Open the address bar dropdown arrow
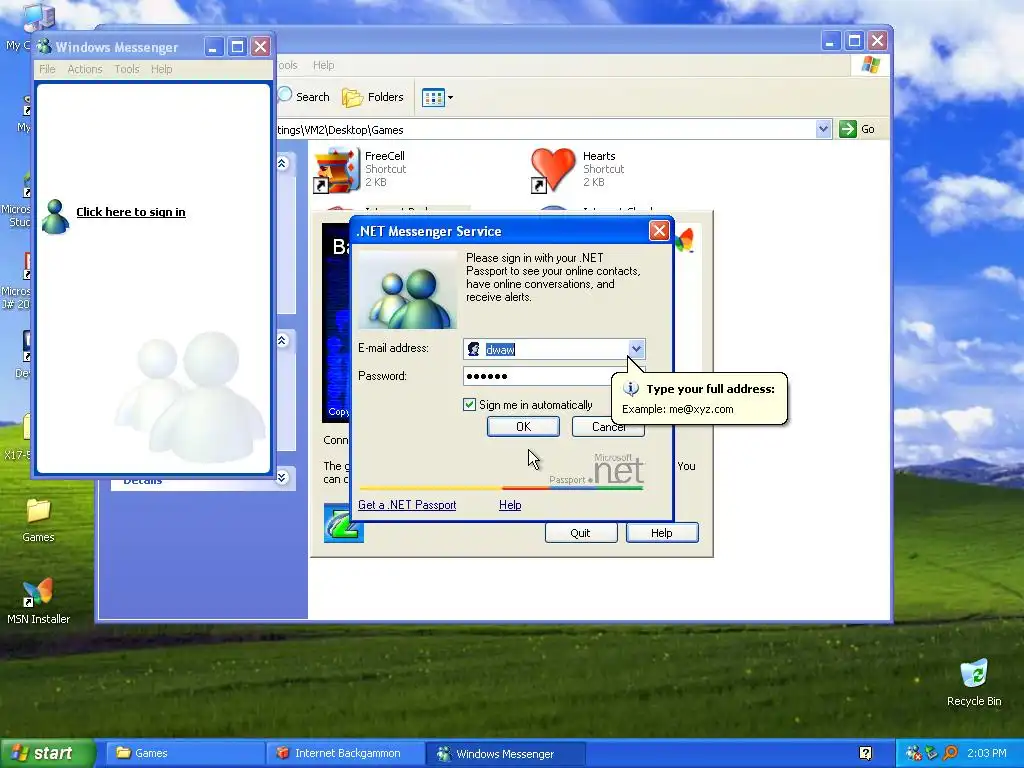This screenshot has height=768, width=1024. click(823, 129)
